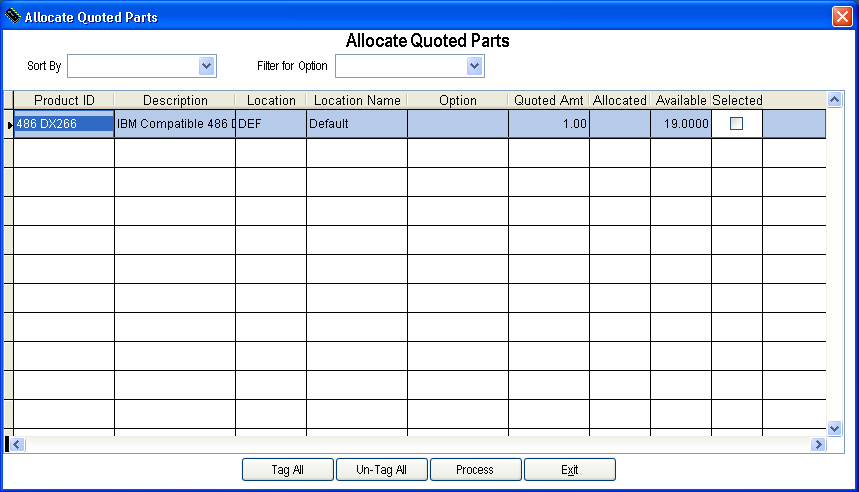Select the Quoted Amt column header

(x=548, y=100)
